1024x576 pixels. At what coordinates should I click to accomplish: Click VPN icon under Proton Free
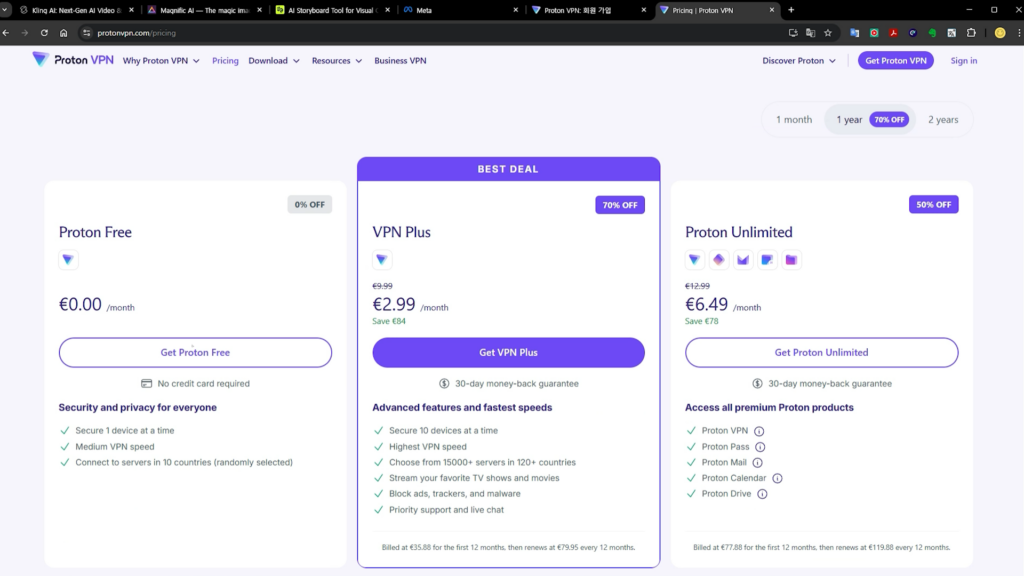pyautogui.click(x=68, y=260)
